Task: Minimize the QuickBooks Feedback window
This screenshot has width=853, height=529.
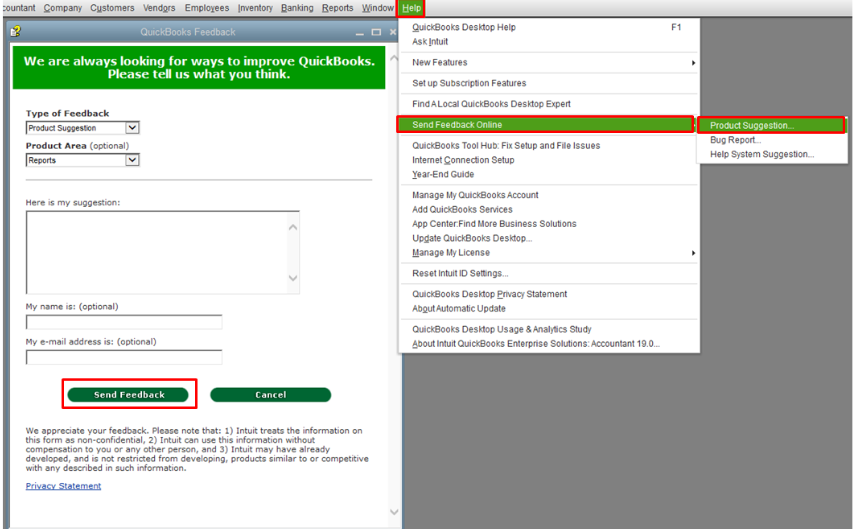Action: (360, 33)
